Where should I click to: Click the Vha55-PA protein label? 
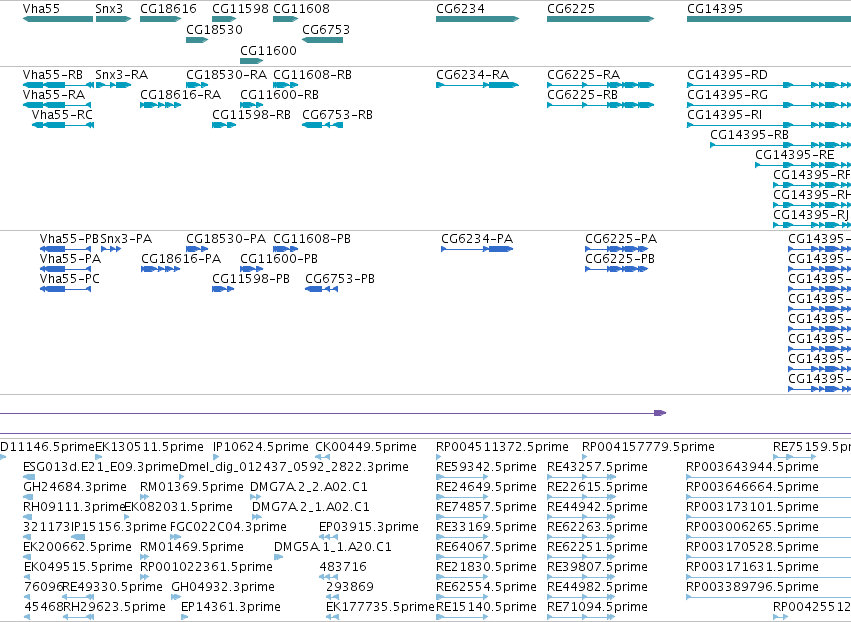pos(71,259)
